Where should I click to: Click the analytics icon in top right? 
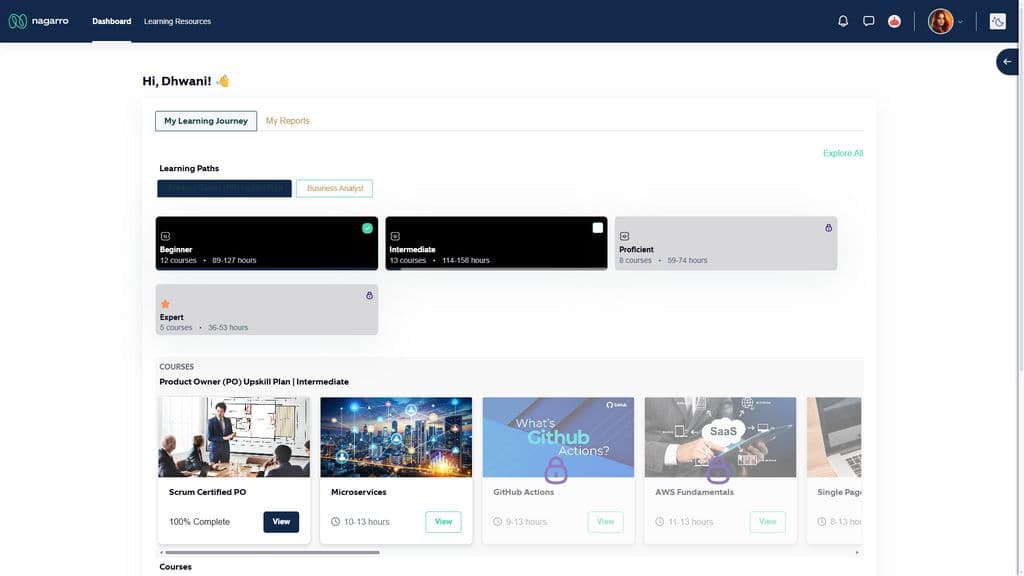tap(997, 22)
